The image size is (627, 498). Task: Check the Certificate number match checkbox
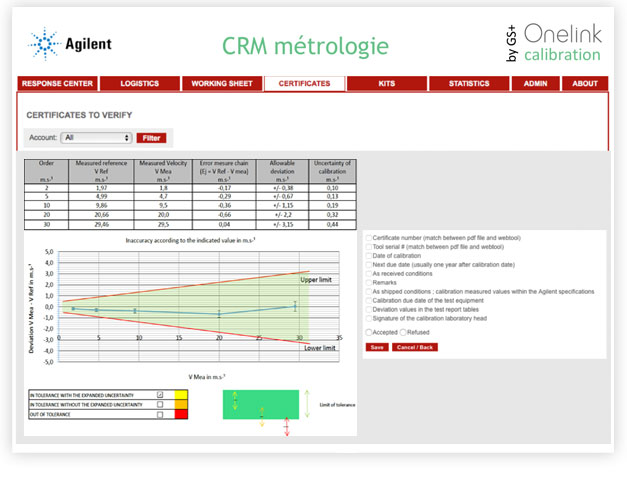(369, 238)
